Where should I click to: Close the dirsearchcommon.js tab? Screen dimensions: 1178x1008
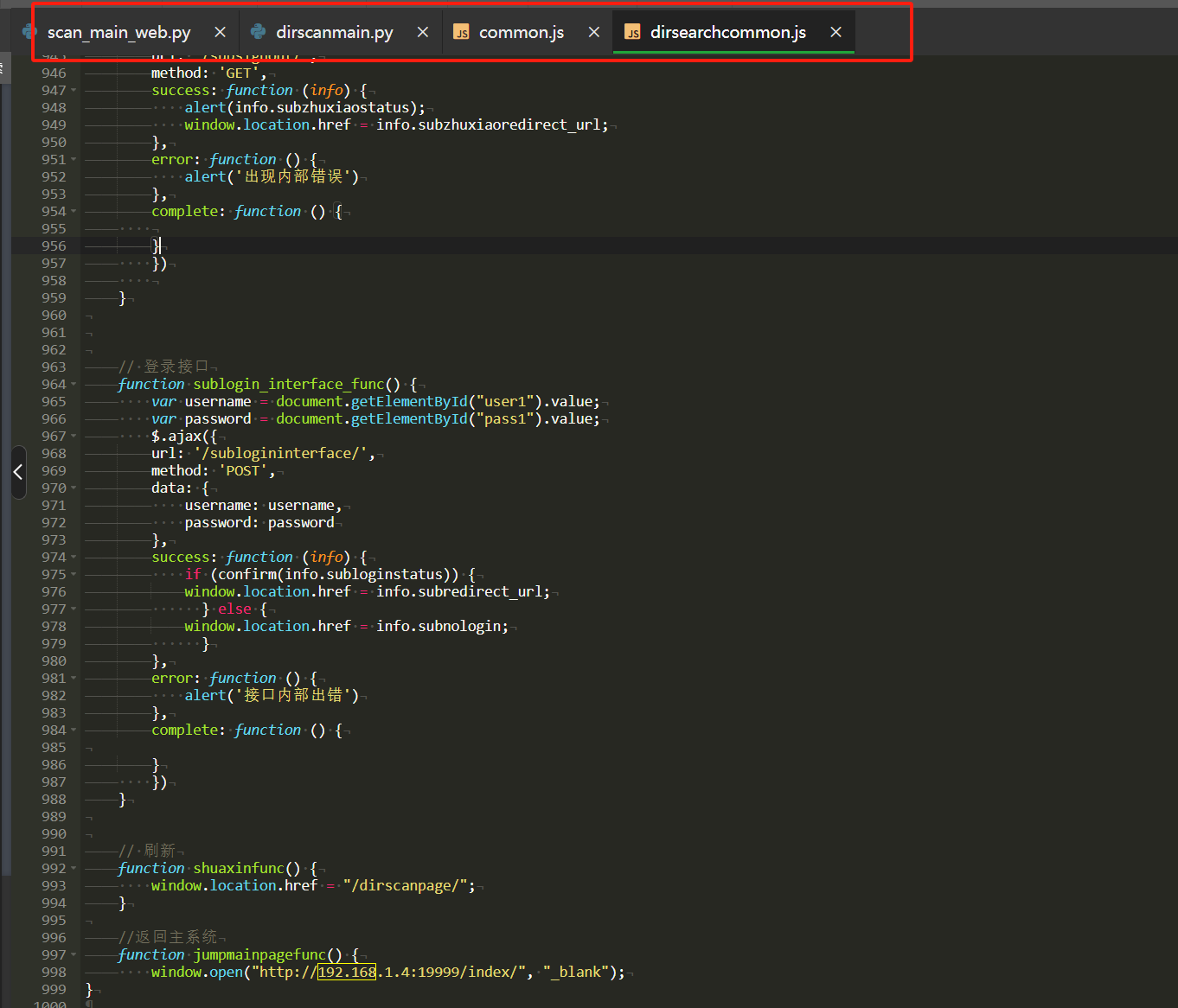[835, 32]
